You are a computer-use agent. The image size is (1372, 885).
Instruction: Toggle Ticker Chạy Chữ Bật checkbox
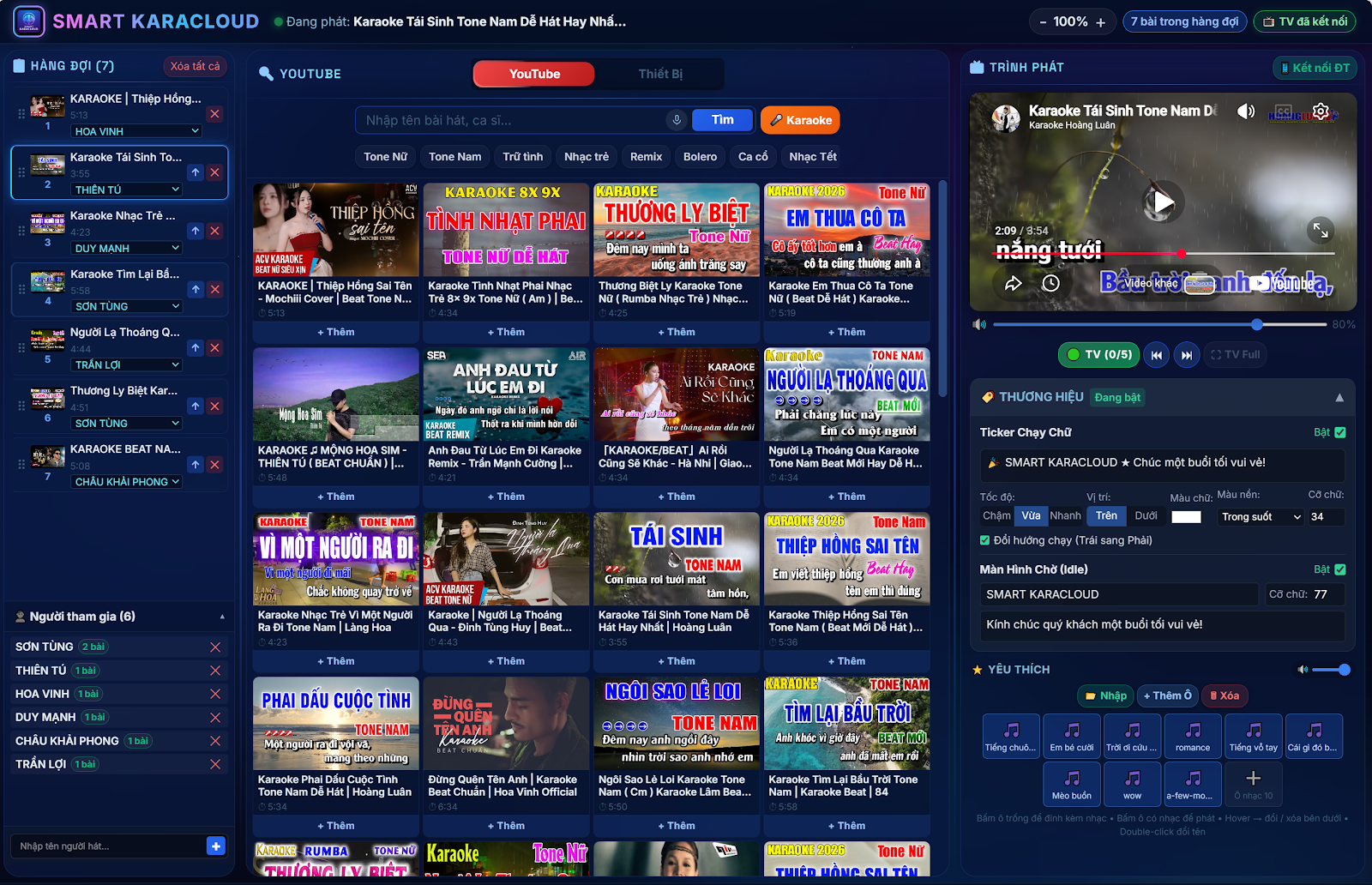point(1340,432)
